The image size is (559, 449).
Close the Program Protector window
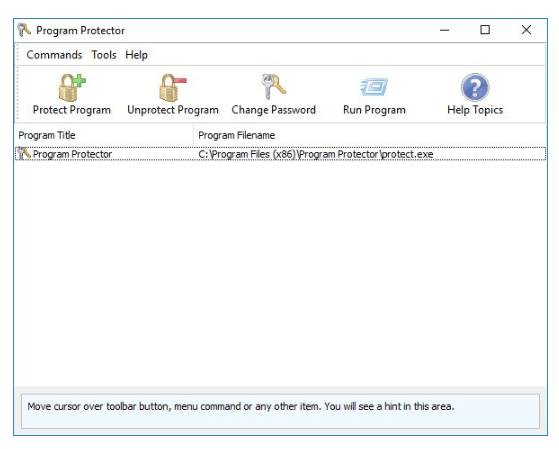pos(526,30)
